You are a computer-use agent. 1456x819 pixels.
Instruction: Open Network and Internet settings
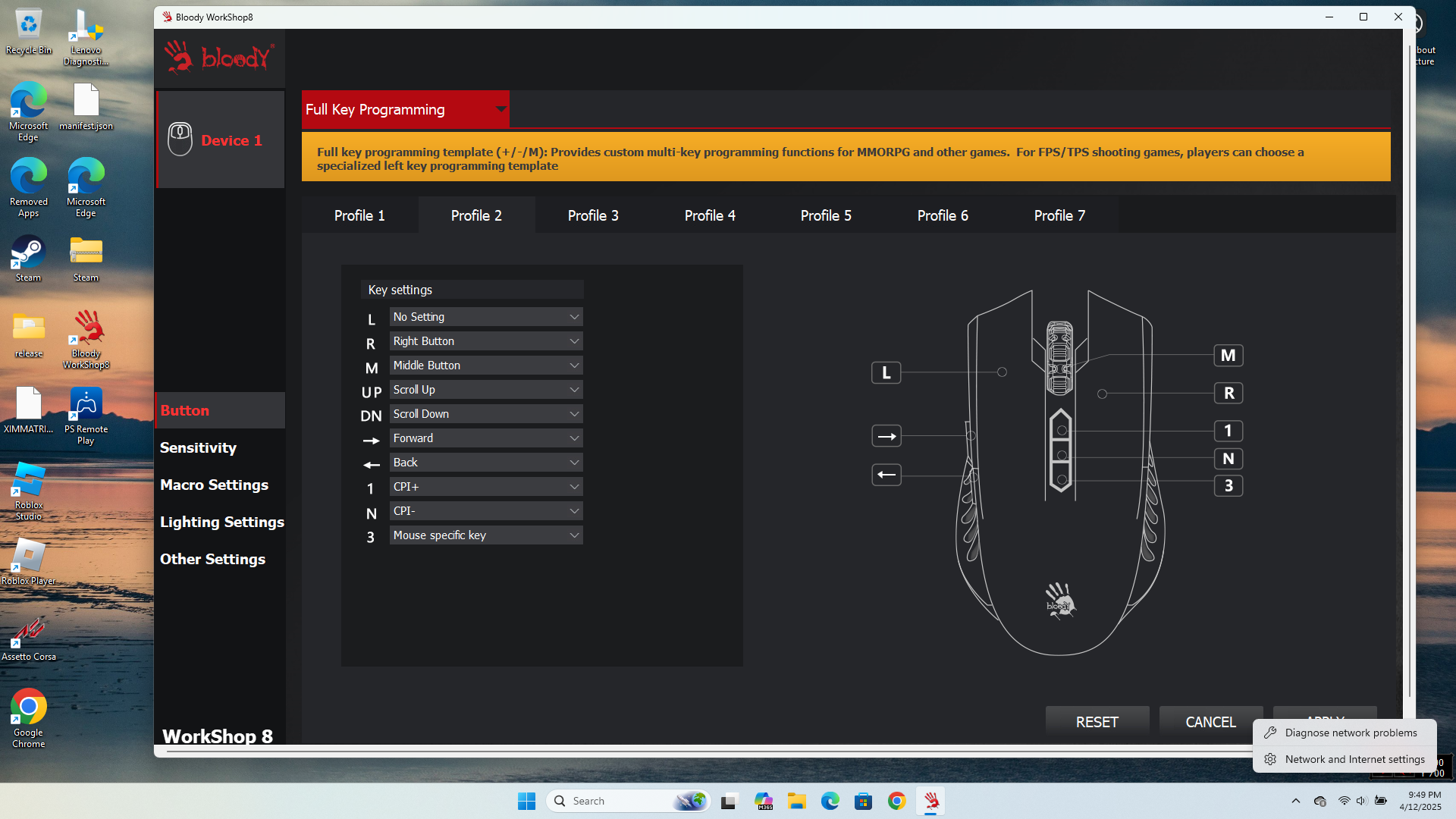point(1345,759)
